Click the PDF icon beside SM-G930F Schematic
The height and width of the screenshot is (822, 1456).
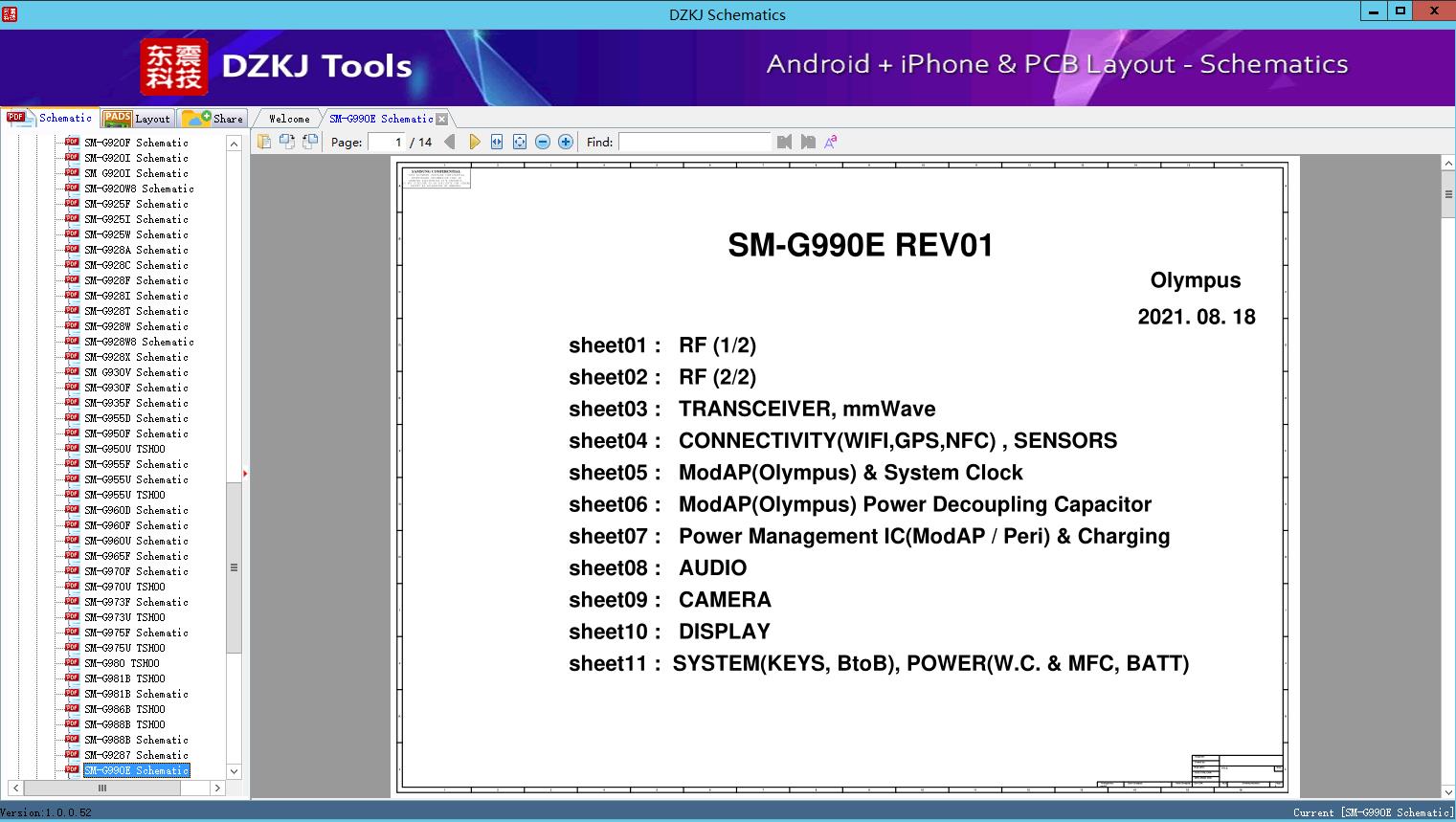(x=72, y=387)
